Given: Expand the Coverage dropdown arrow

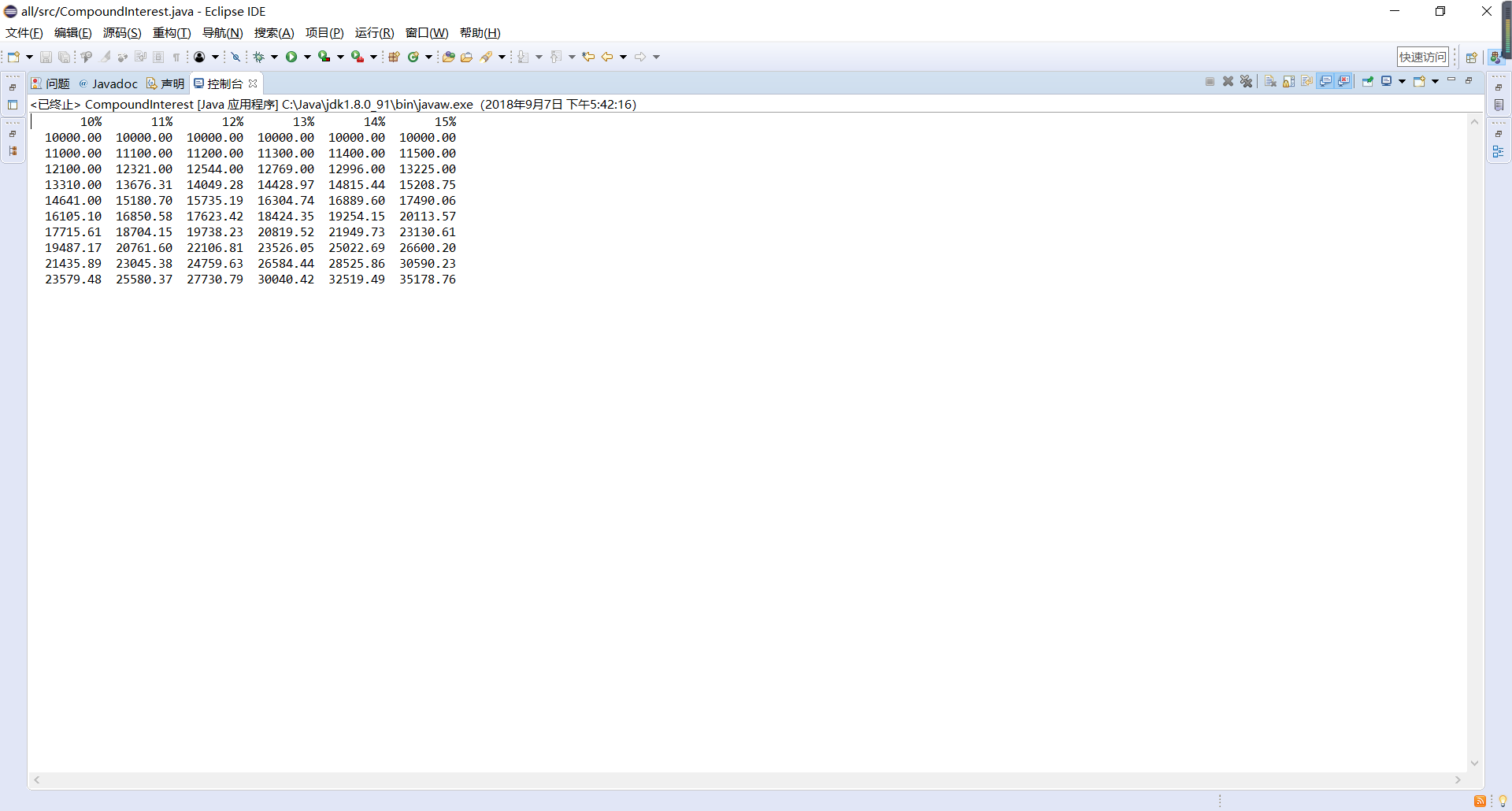Looking at the screenshot, I should tap(340, 57).
